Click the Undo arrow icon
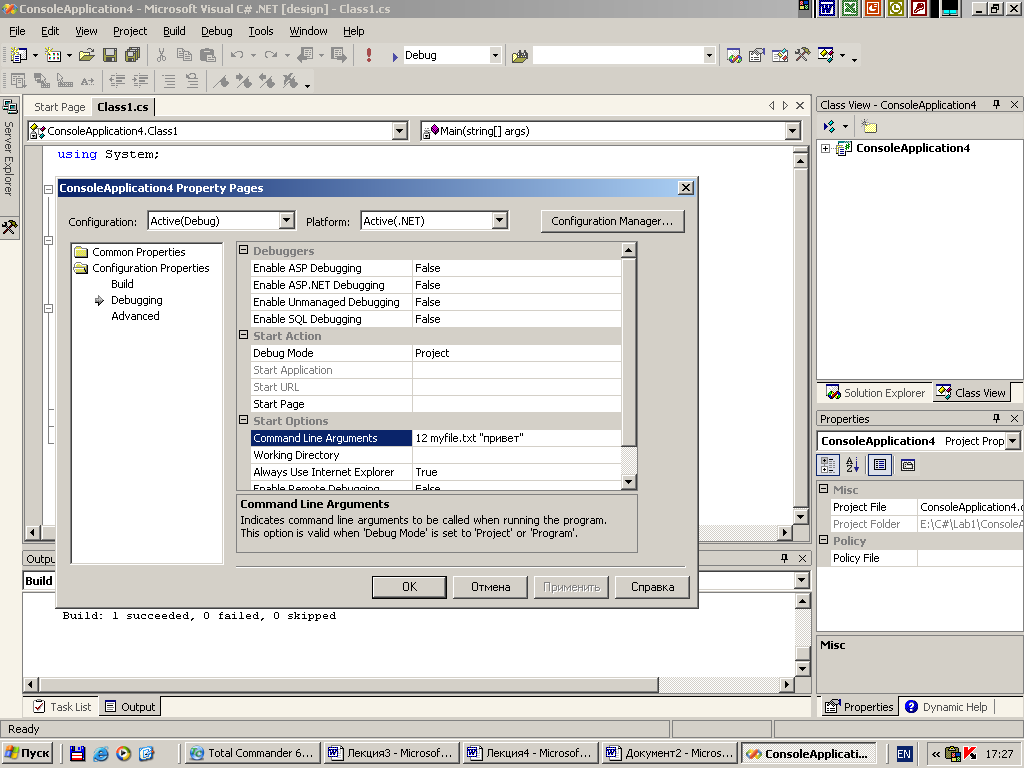The image size is (1024, 768). (x=237, y=56)
